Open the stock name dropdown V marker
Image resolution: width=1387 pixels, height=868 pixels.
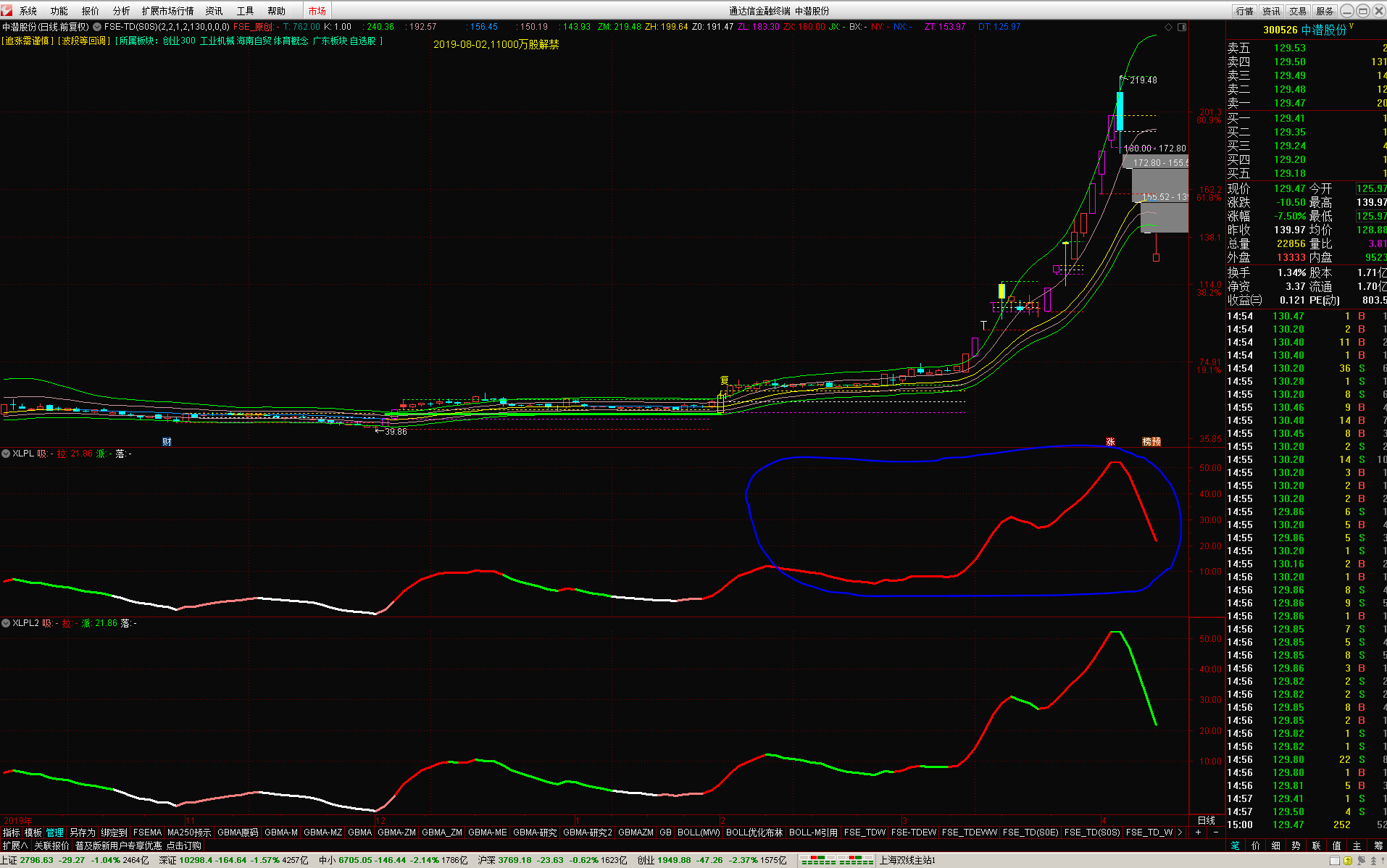[x=1351, y=26]
